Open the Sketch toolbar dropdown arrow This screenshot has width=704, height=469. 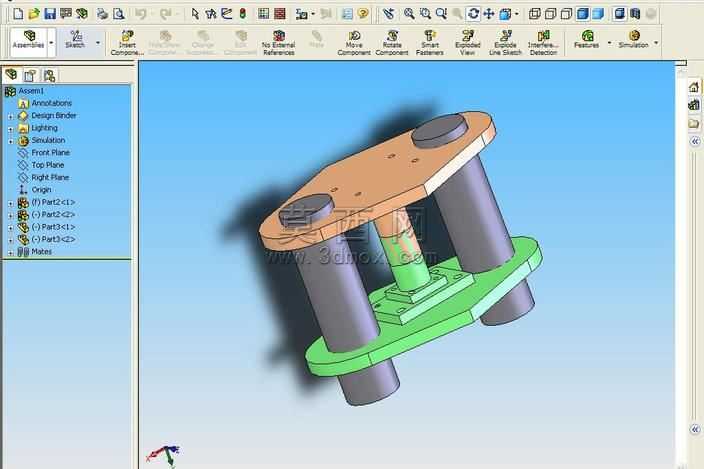point(98,43)
